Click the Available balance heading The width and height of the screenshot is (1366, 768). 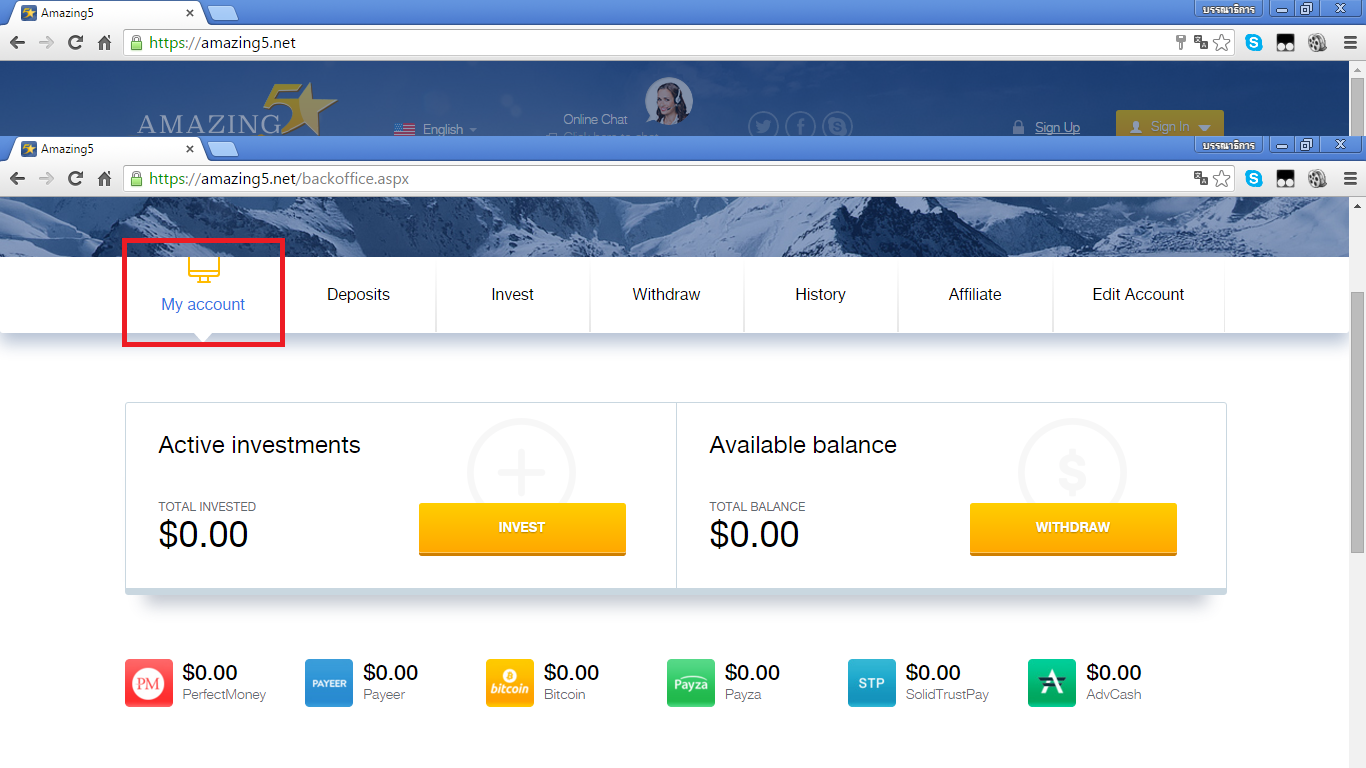(803, 445)
